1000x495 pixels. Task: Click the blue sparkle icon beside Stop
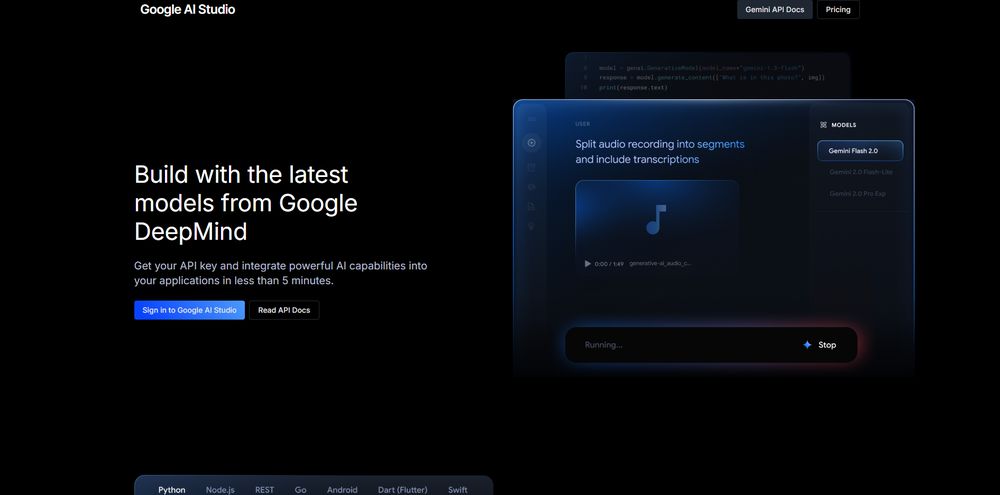807,344
